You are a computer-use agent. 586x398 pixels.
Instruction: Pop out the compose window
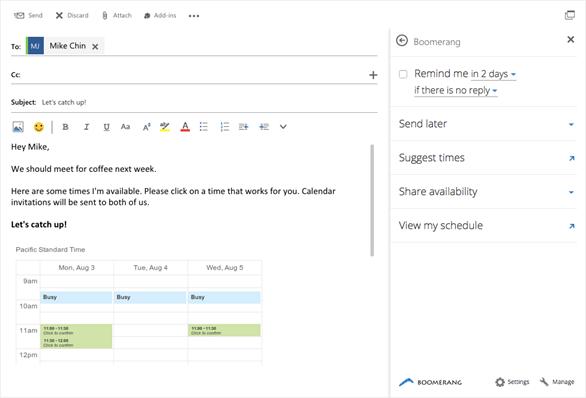click(x=570, y=15)
